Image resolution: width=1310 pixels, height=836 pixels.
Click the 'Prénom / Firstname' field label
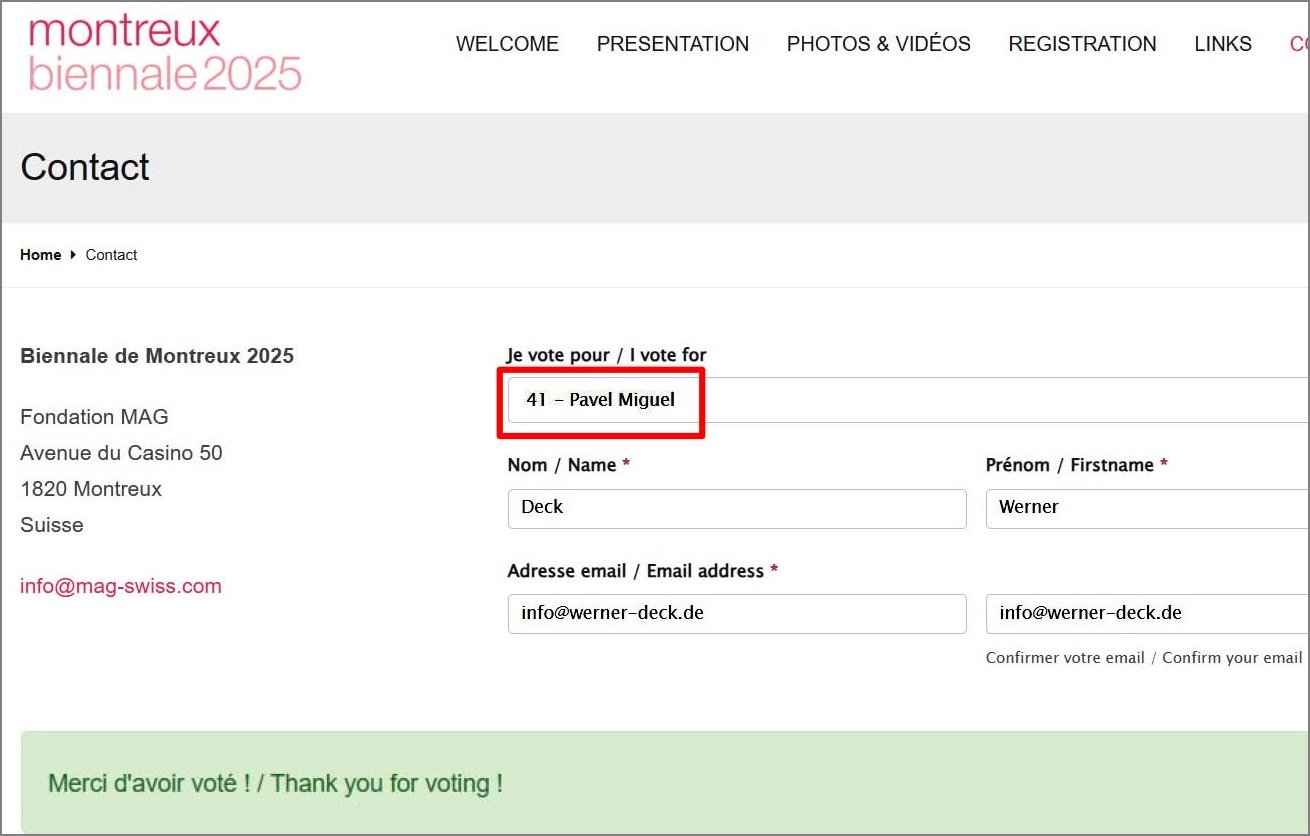point(1076,465)
